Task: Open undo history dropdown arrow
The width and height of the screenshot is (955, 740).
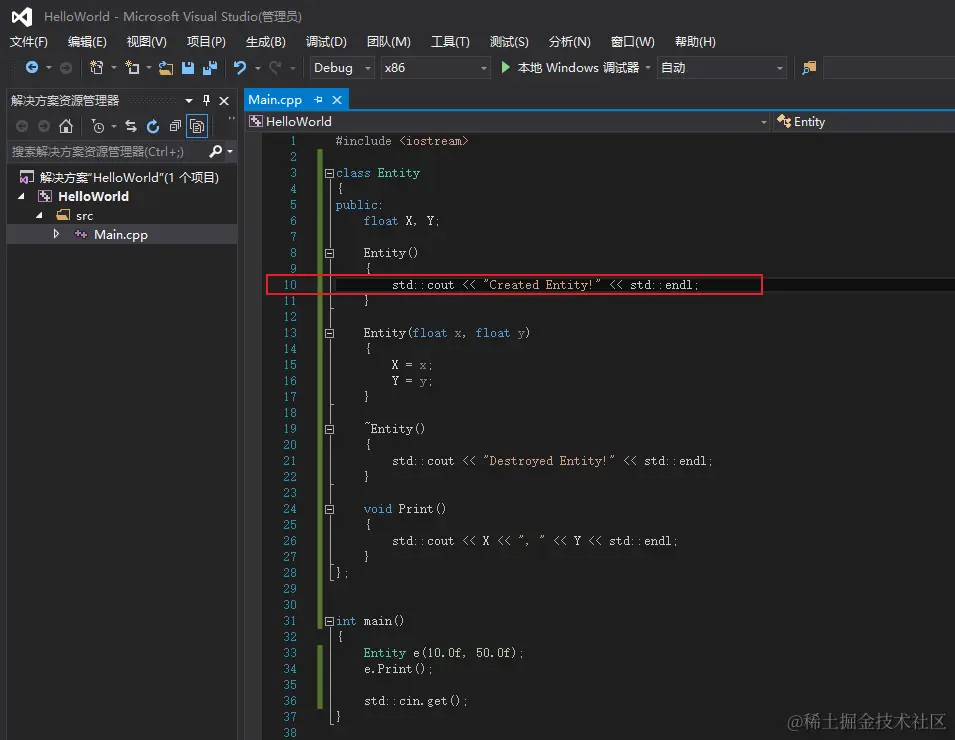Action: [258, 68]
